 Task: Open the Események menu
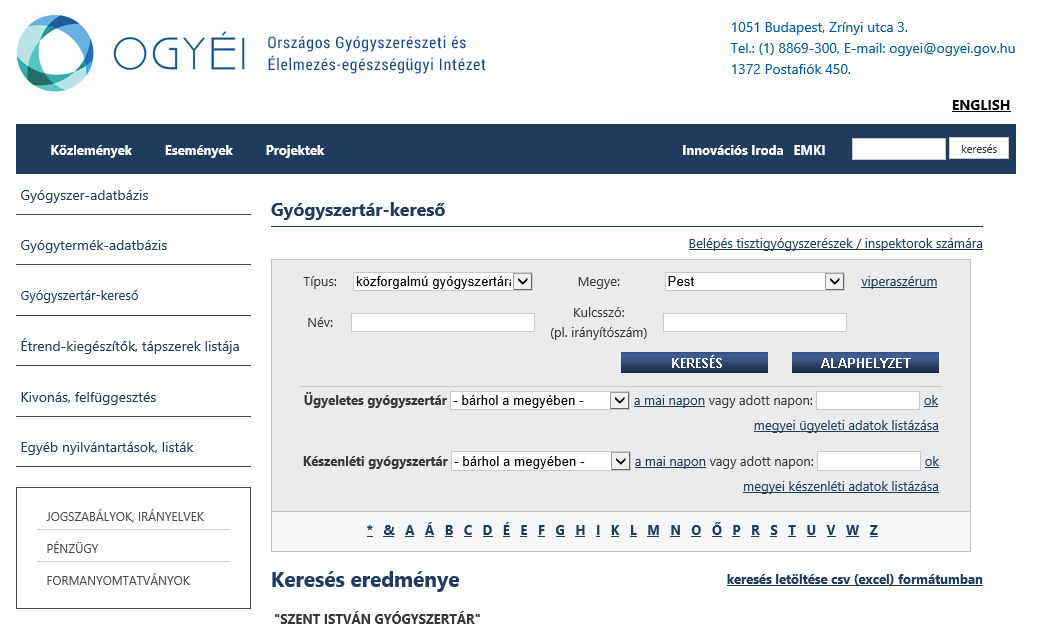coord(199,150)
